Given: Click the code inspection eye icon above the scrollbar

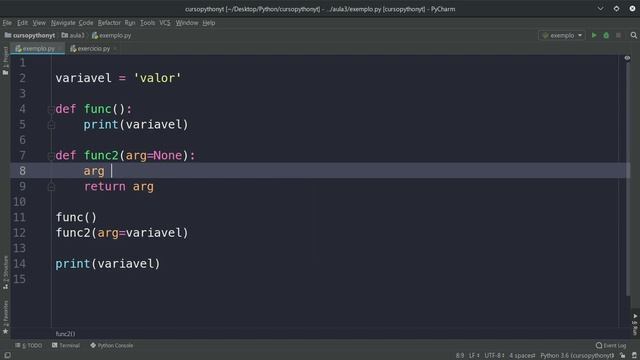Looking at the screenshot, I should click(627, 58).
